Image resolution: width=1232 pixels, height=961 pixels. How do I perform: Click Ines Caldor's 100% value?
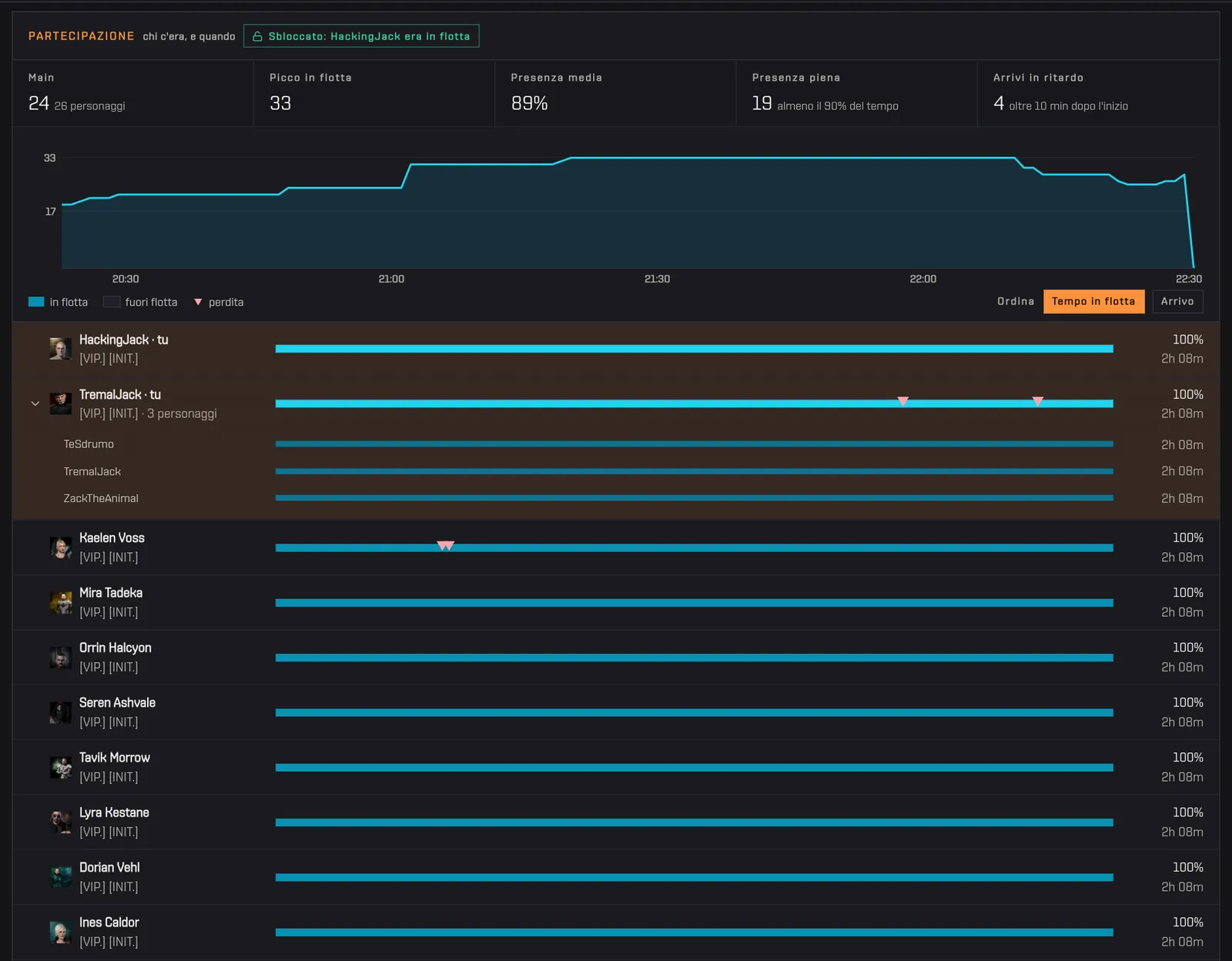pos(1187,922)
